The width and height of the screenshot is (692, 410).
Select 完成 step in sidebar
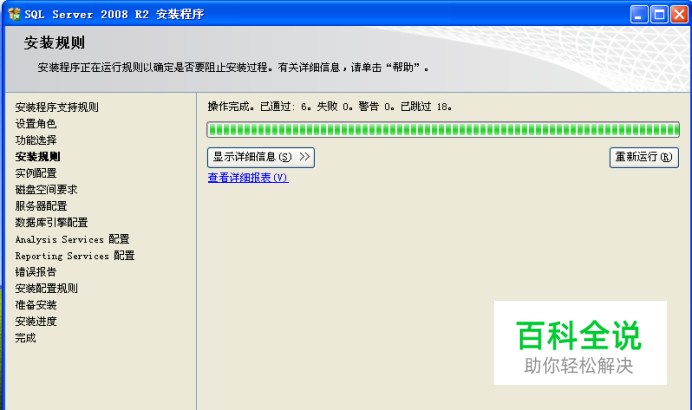[x=26, y=338]
